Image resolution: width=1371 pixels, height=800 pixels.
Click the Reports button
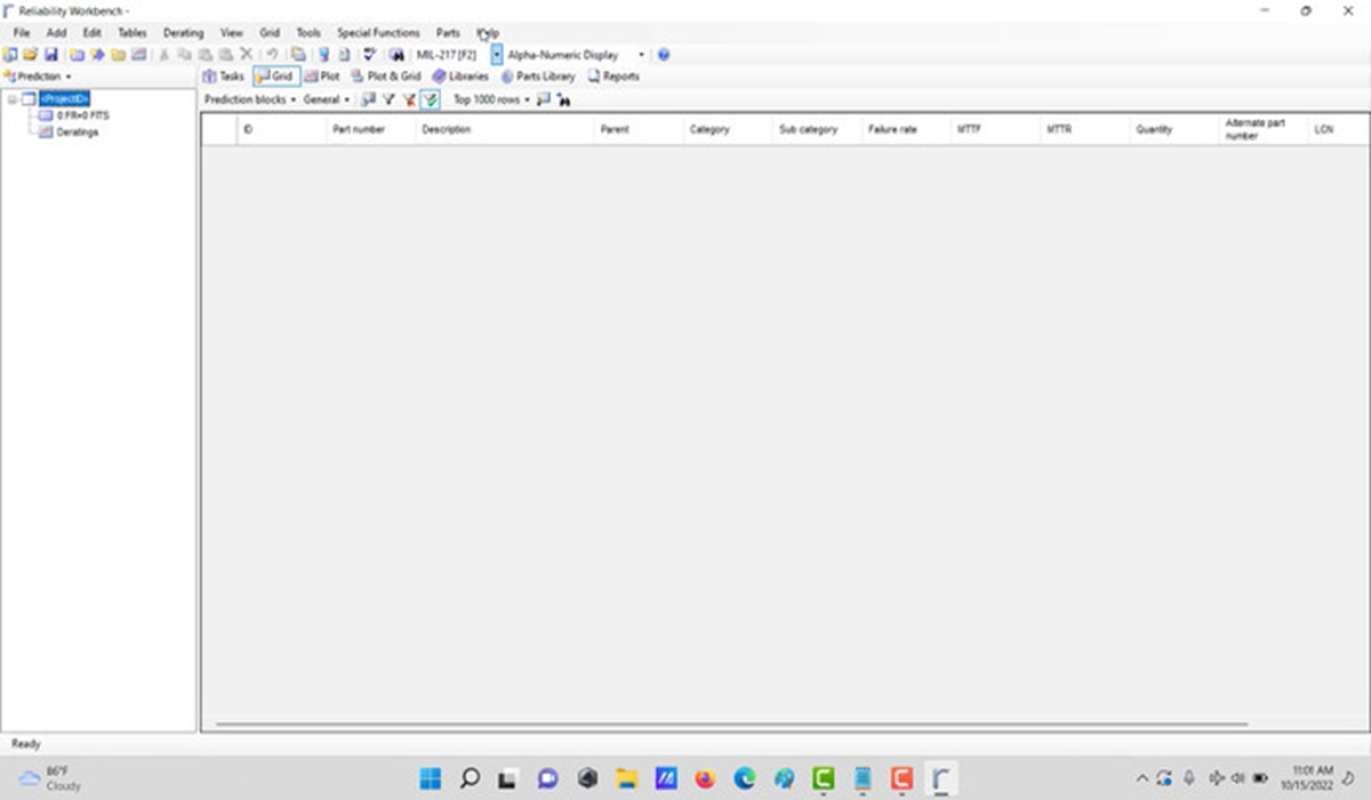[x=613, y=76]
